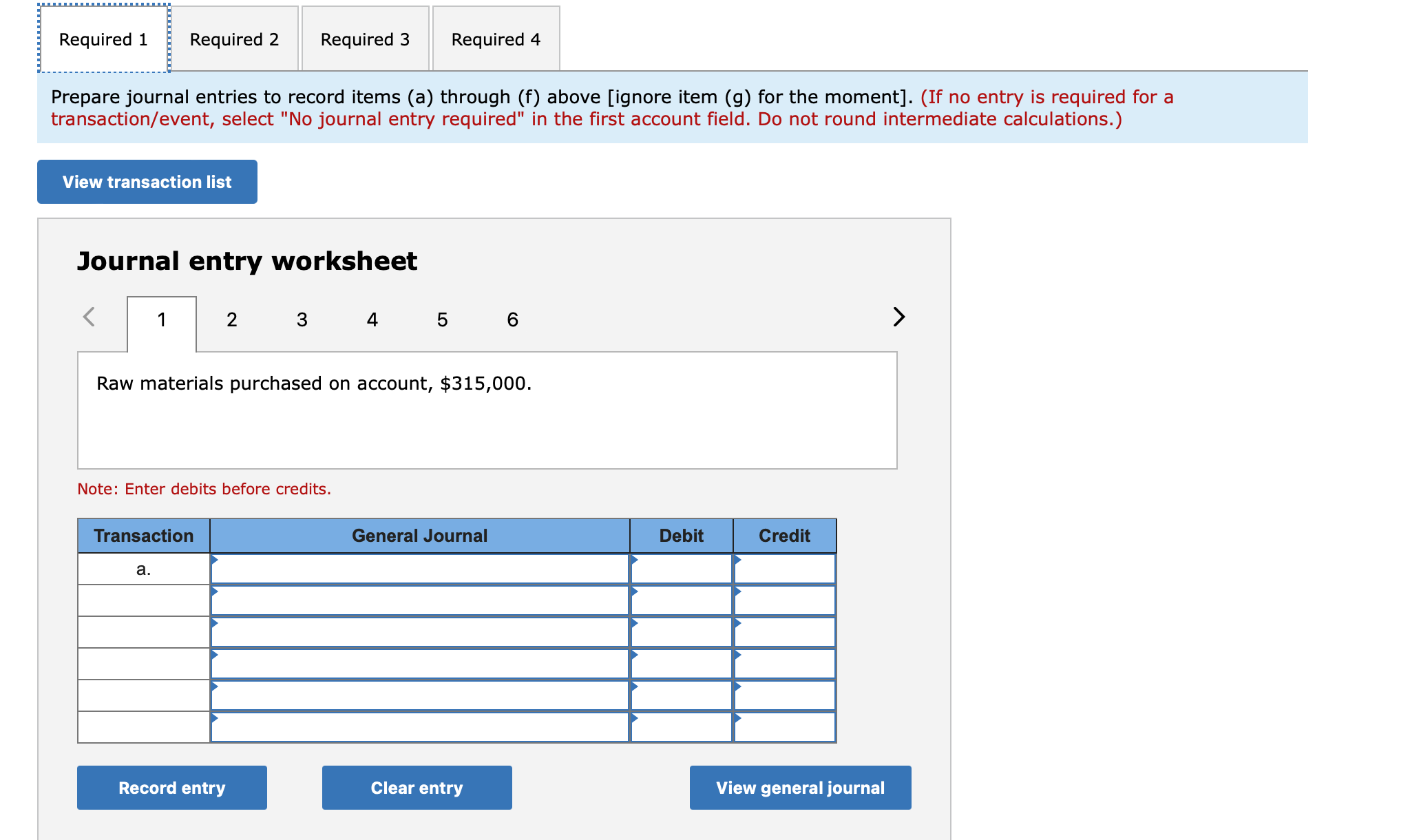Click the Clear entry button
Viewport: 1410px width, 840px height.
click(x=417, y=788)
